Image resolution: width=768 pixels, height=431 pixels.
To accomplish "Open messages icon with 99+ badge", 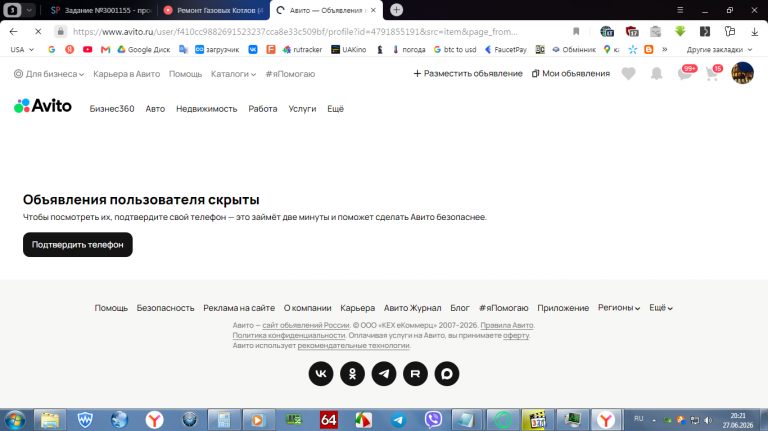I will pyautogui.click(x=686, y=72).
